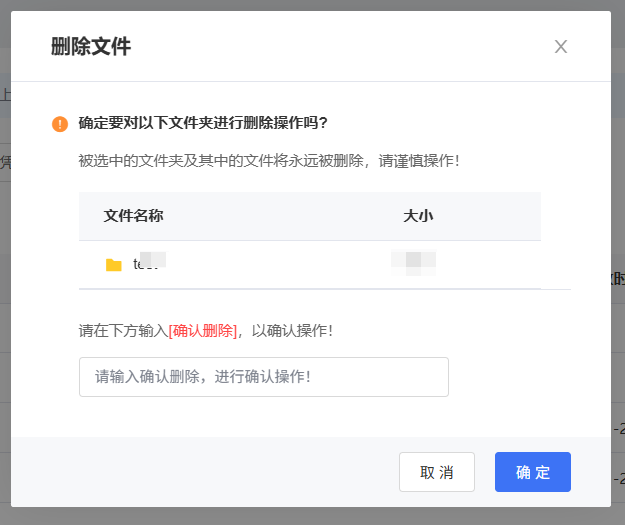Click the 删除文件 dialog title

[91, 46]
